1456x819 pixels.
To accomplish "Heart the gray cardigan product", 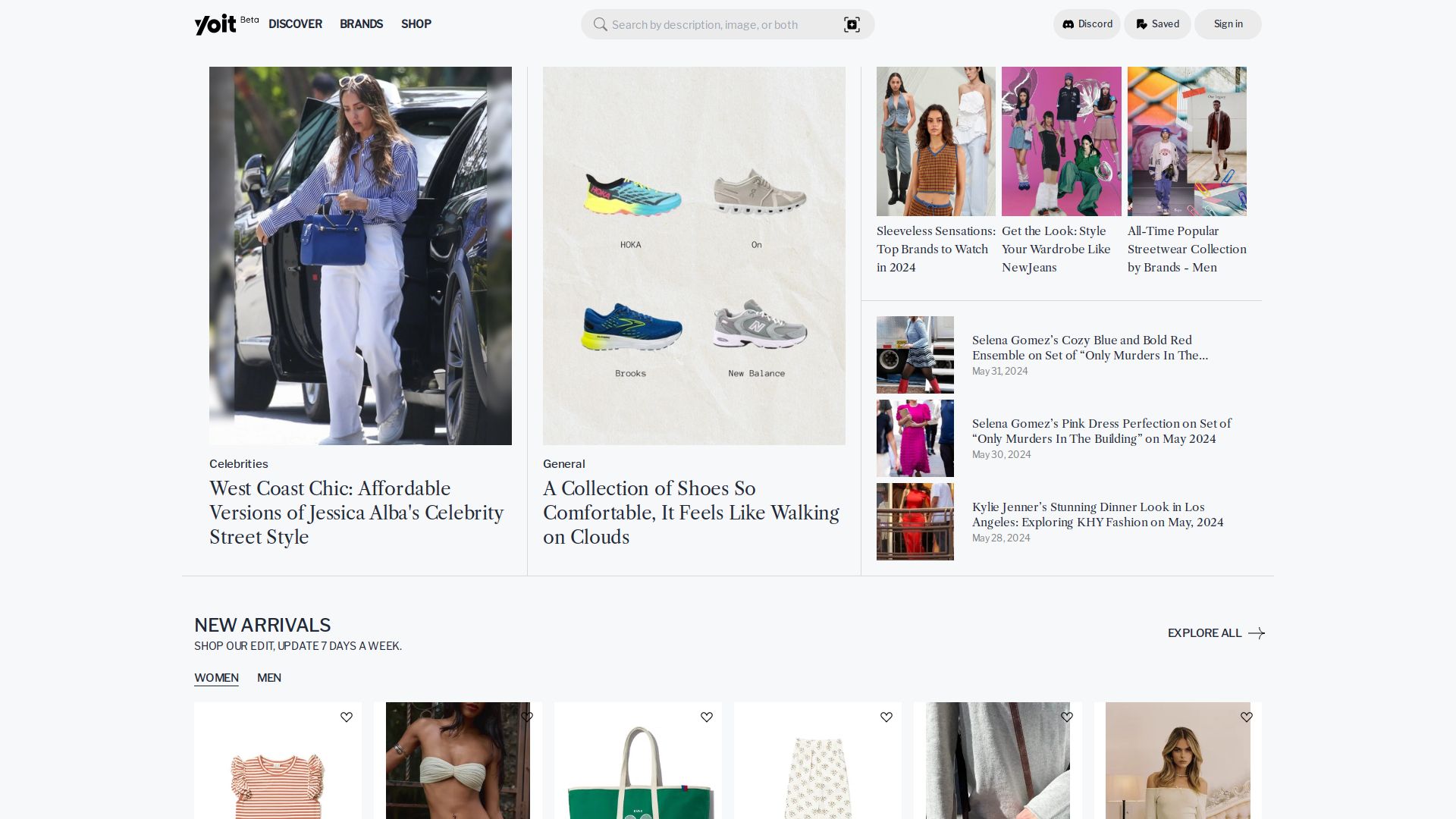I will [x=1067, y=717].
